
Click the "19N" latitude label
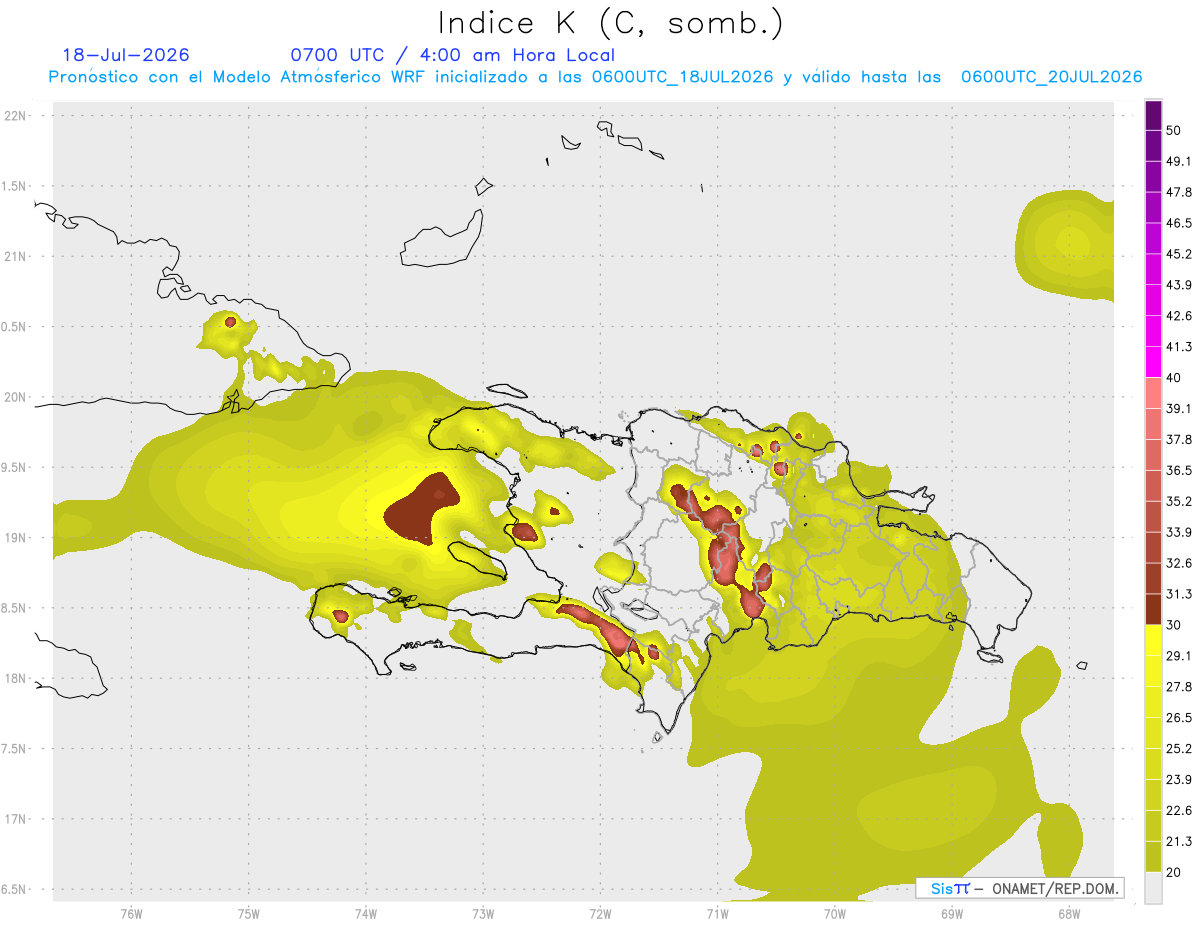tap(15, 537)
